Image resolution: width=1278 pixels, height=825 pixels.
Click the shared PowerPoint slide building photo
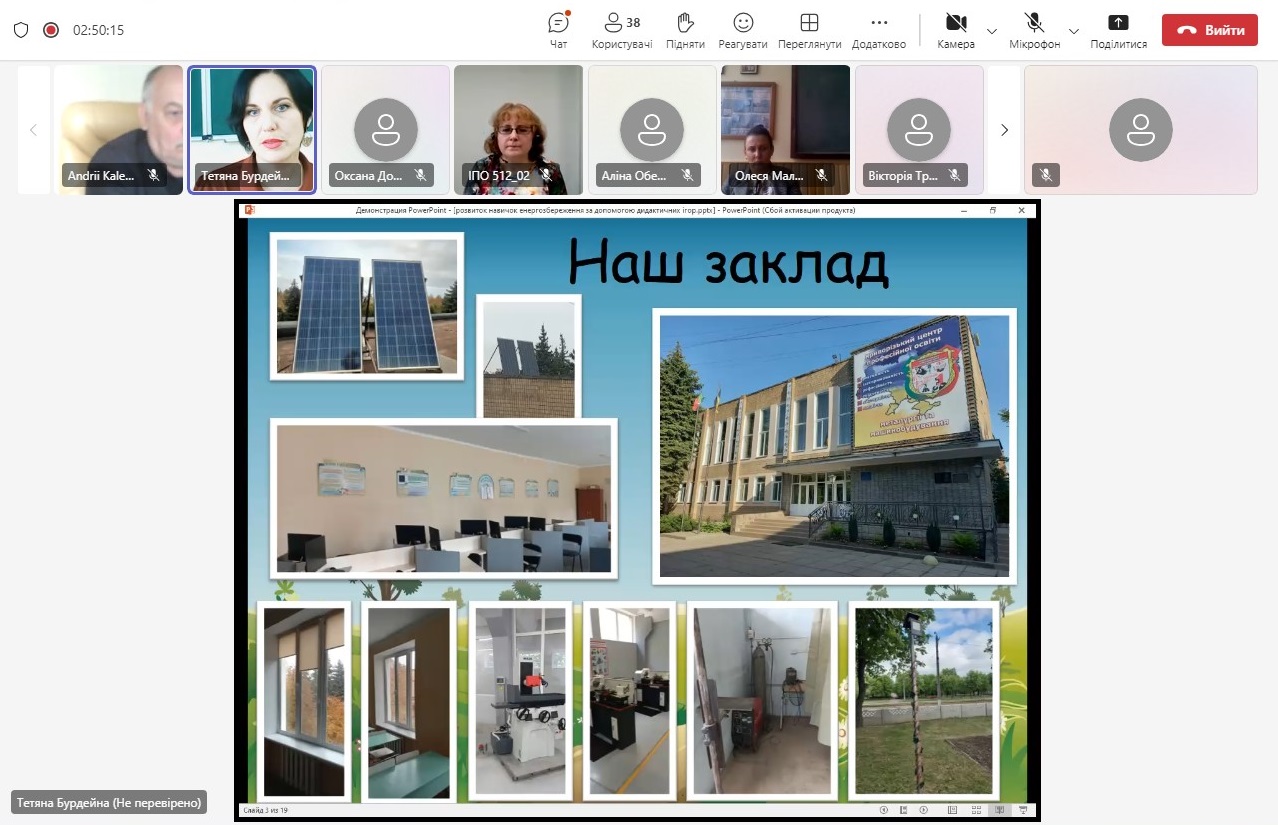(834, 445)
